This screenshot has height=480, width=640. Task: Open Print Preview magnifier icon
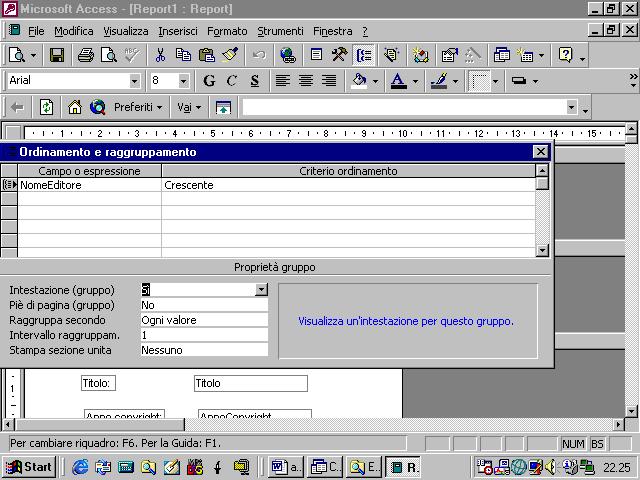(109, 55)
